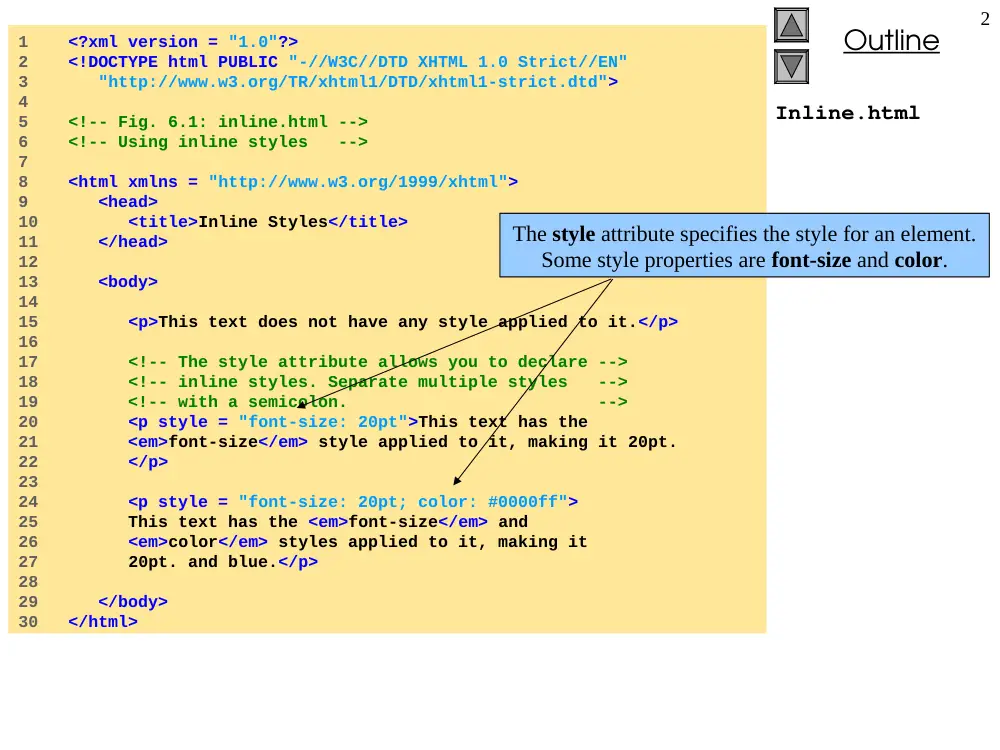Select line number 30 in the gutter
Screen dimensions: 1000x750
[27, 622]
